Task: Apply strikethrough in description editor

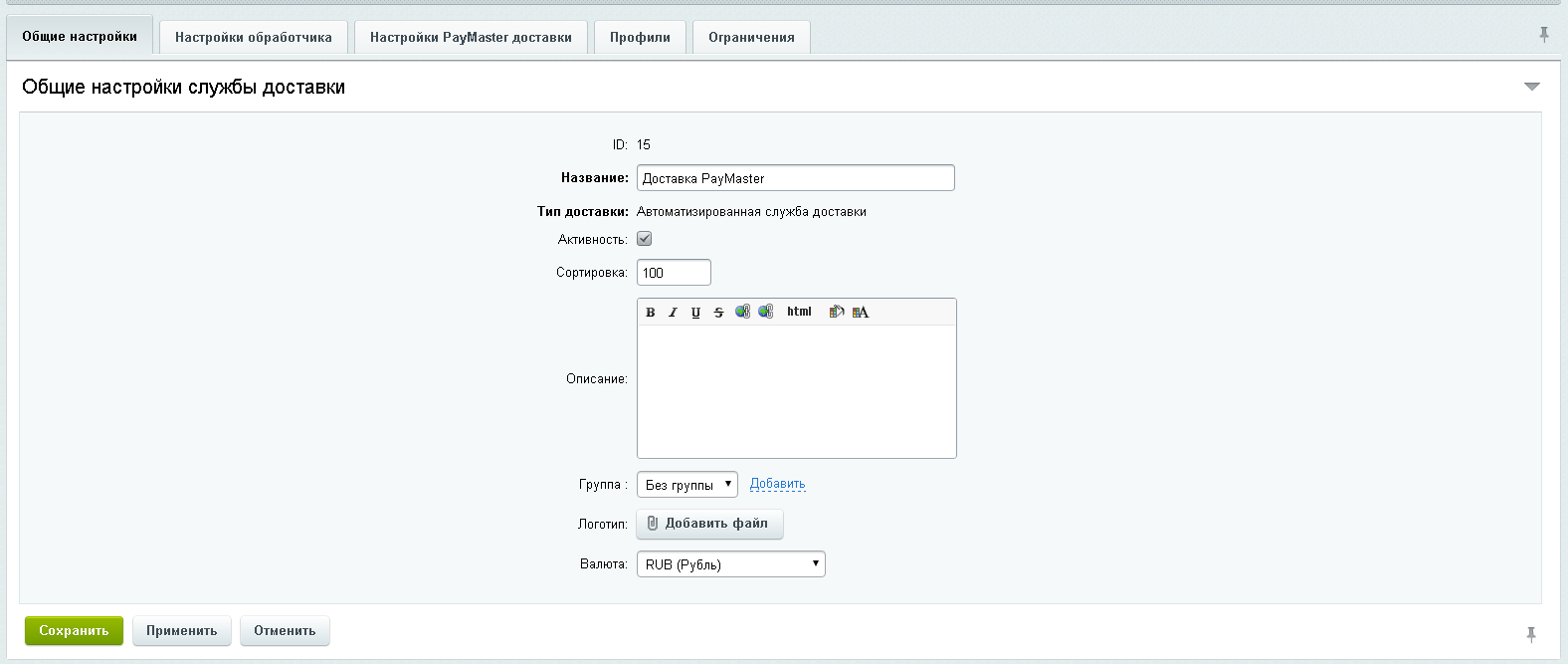Action: click(718, 313)
